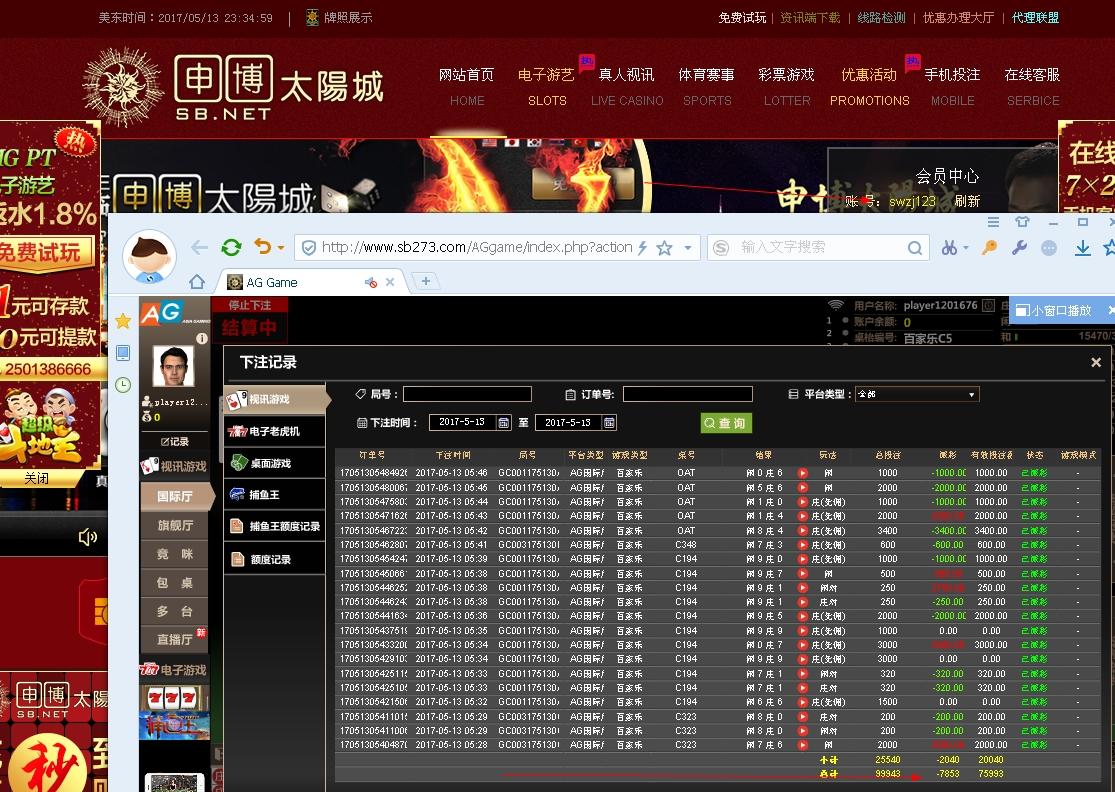Click the orange undo-close-tab arrow
Image resolution: width=1115 pixels, height=792 pixels.
tap(262, 247)
